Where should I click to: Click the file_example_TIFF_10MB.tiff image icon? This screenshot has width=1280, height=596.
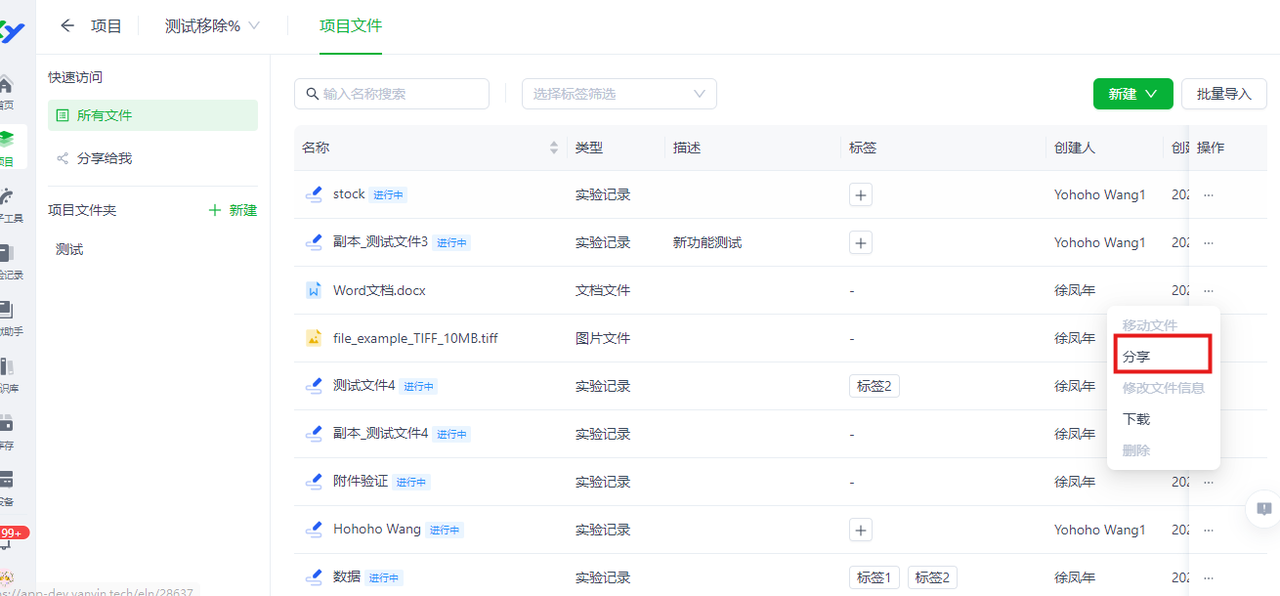click(x=313, y=339)
